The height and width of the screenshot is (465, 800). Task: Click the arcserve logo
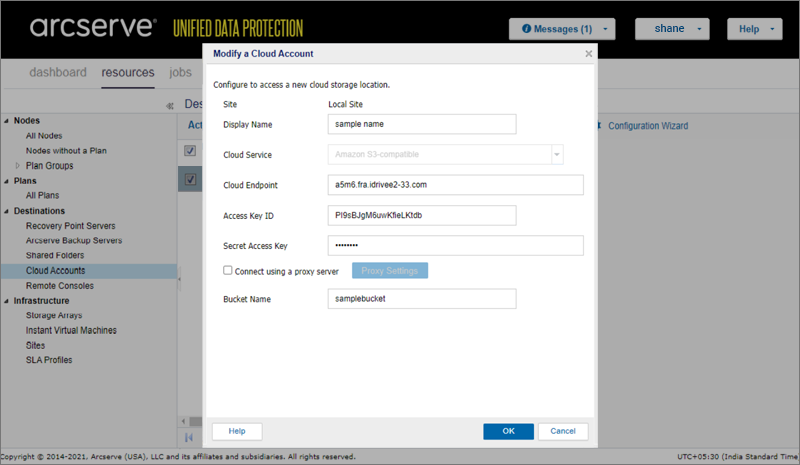[93, 27]
